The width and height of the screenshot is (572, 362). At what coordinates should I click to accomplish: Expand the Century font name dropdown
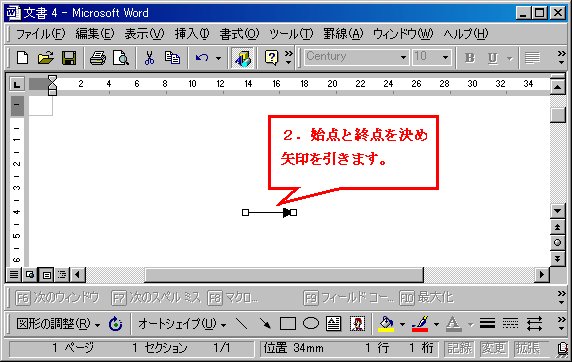(403, 57)
